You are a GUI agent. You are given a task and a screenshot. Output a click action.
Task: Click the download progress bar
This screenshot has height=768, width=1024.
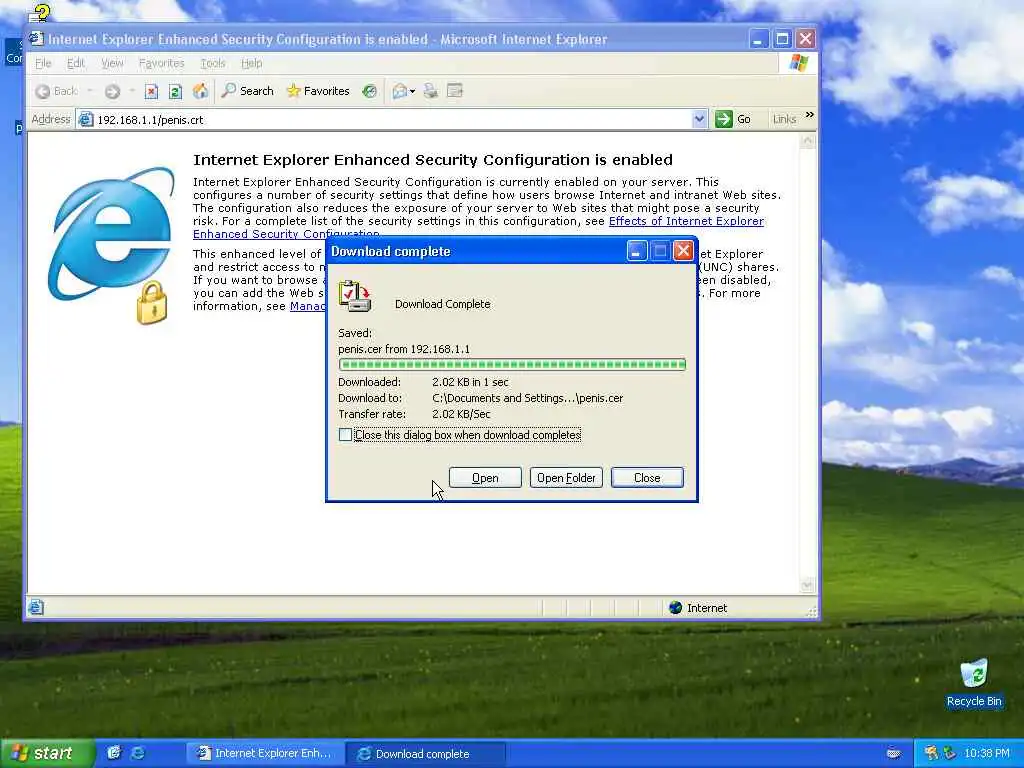(x=512, y=364)
